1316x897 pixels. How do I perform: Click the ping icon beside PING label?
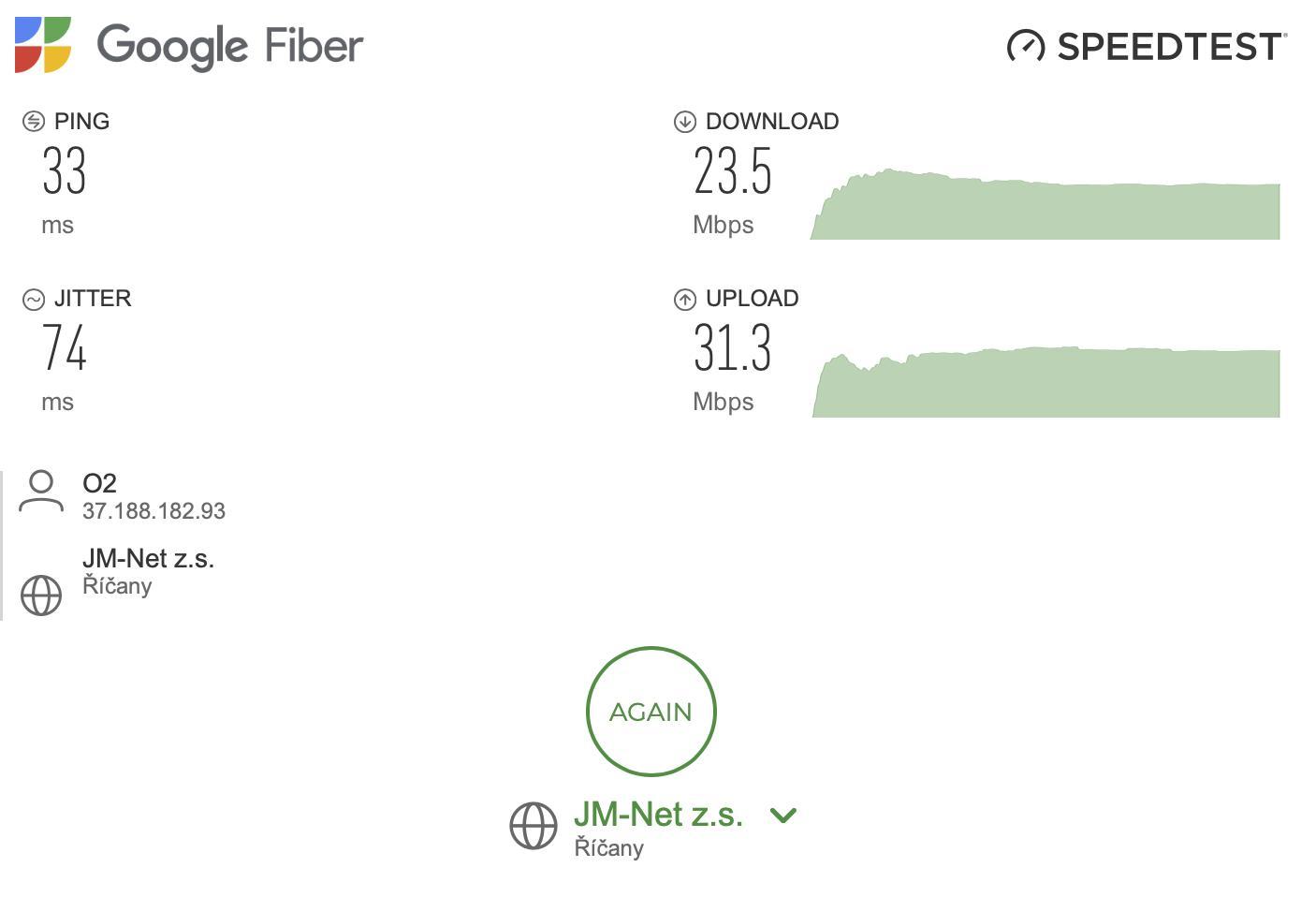[x=34, y=122]
